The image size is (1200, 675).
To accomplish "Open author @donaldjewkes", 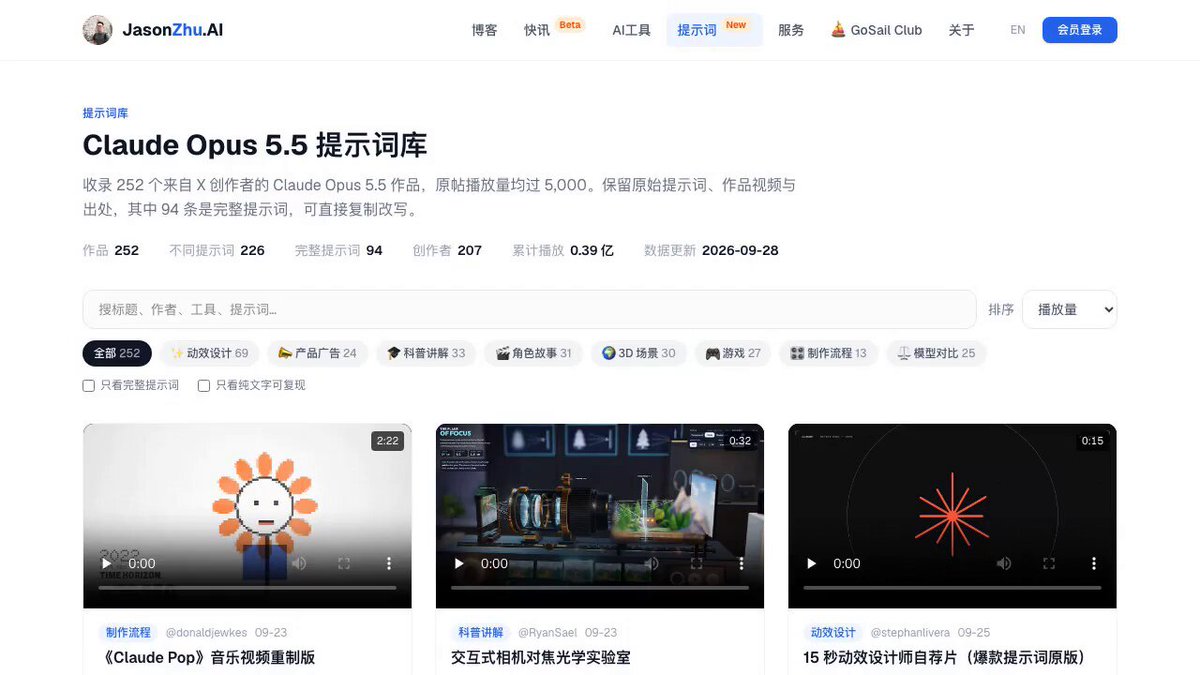I will point(206,633).
